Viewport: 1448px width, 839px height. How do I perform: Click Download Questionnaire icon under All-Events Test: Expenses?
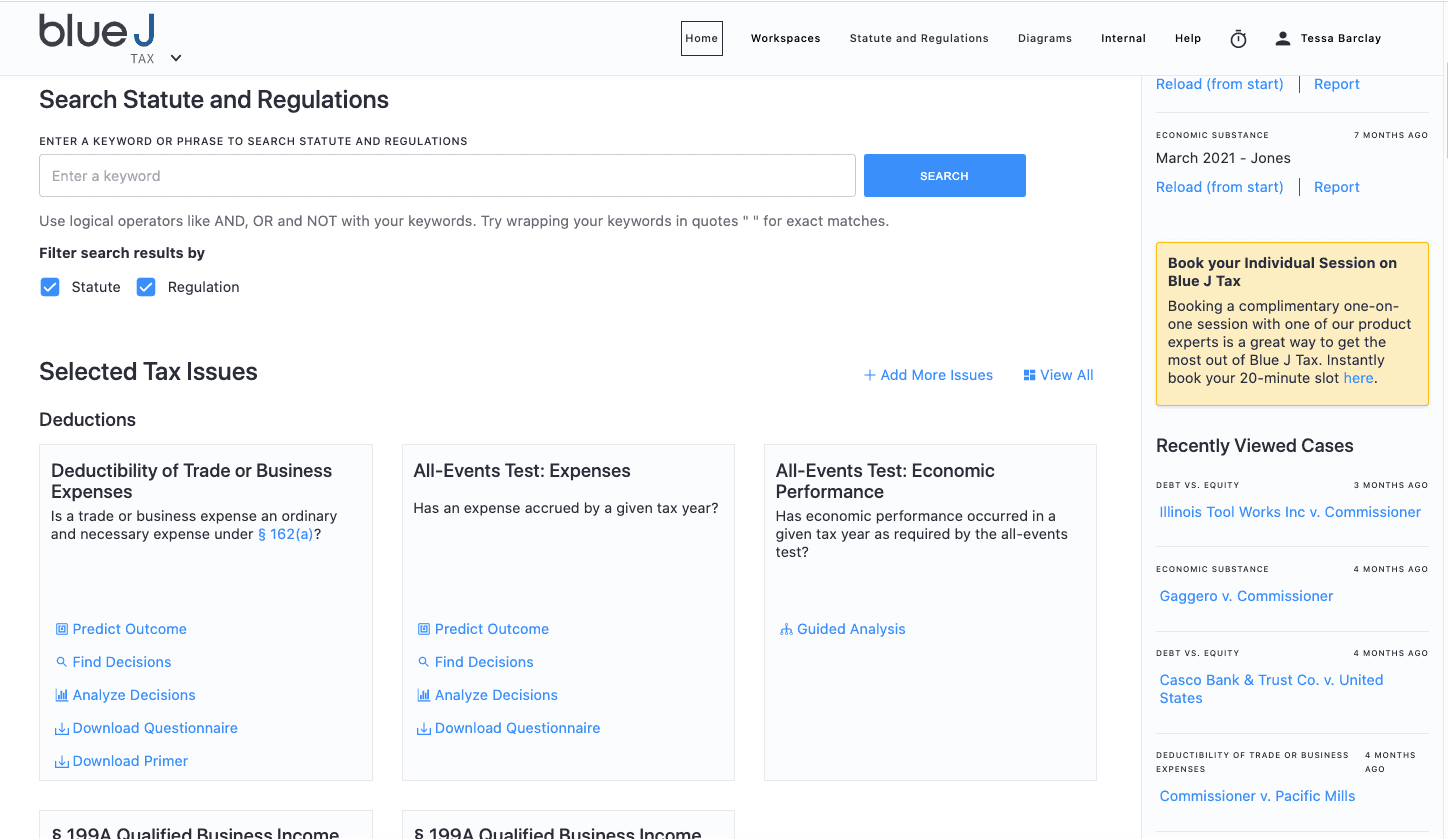424,729
